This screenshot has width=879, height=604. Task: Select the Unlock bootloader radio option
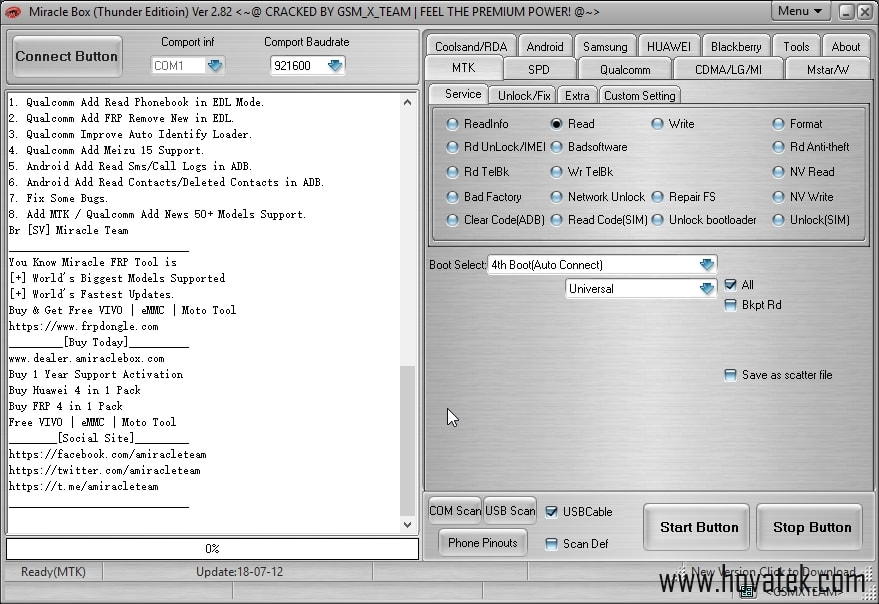704,220
